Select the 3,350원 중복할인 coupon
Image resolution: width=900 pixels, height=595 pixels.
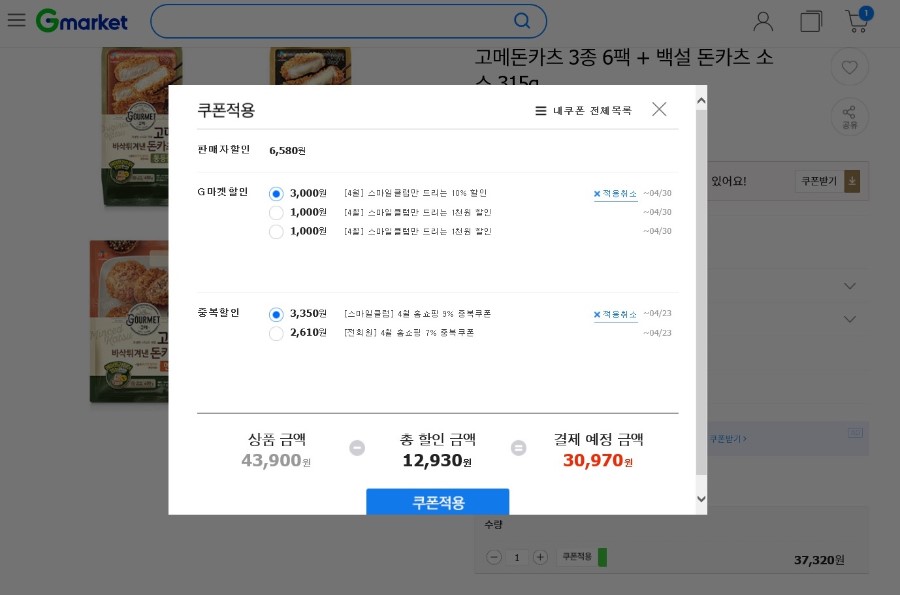click(276, 314)
